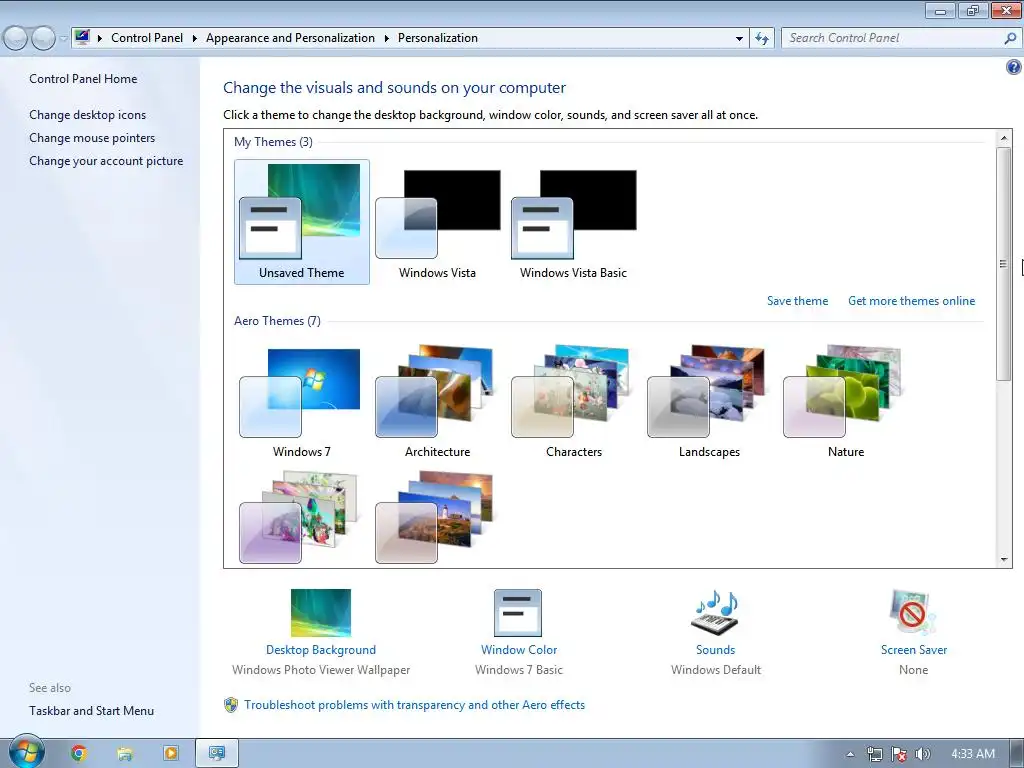
Task: Open Windows Explorer from taskbar
Action: (125, 753)
